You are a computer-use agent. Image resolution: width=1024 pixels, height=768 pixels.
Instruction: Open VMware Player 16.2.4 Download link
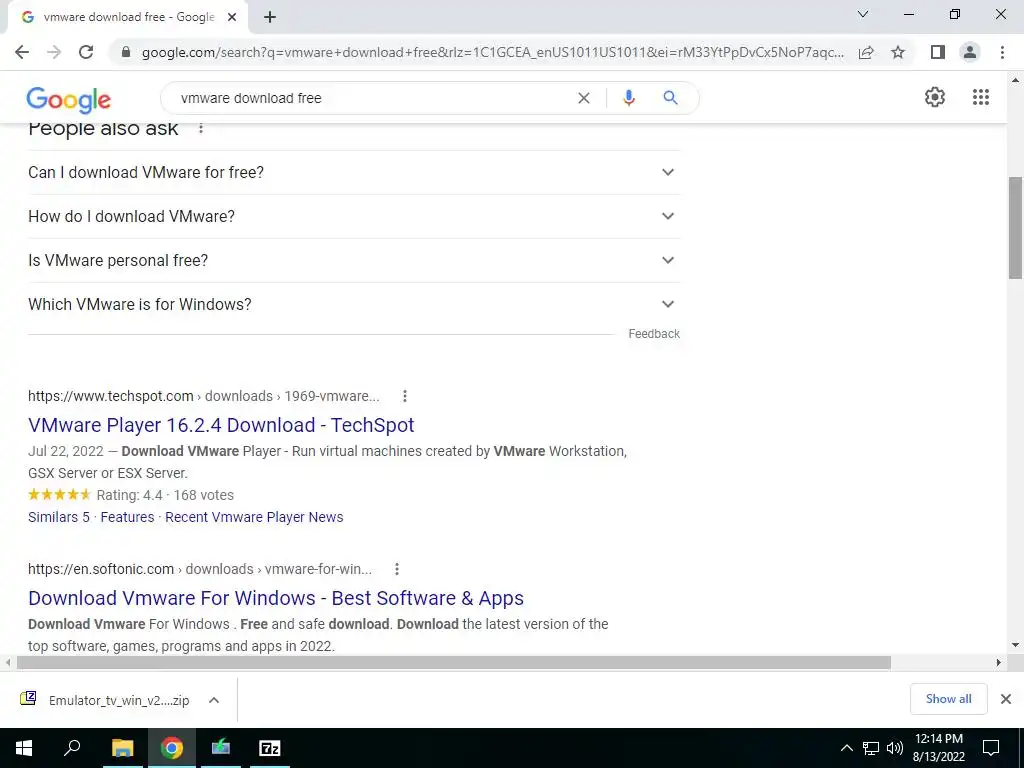click(221, 425)
